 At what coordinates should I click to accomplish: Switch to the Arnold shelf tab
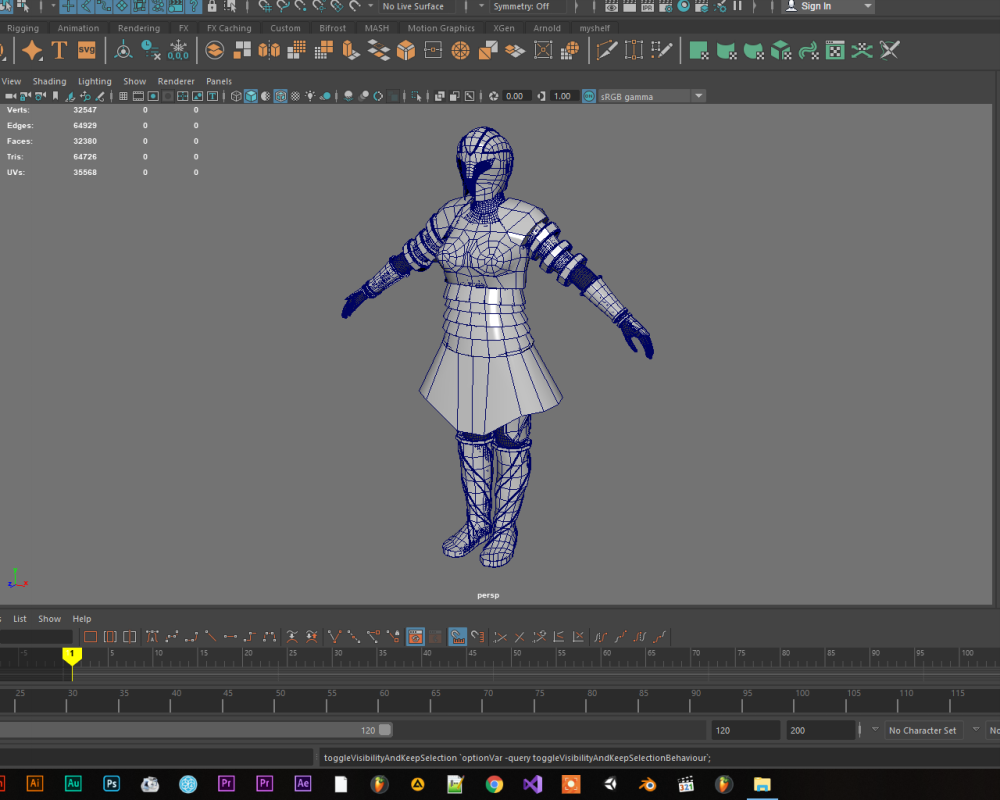click(x=547, y=28)
